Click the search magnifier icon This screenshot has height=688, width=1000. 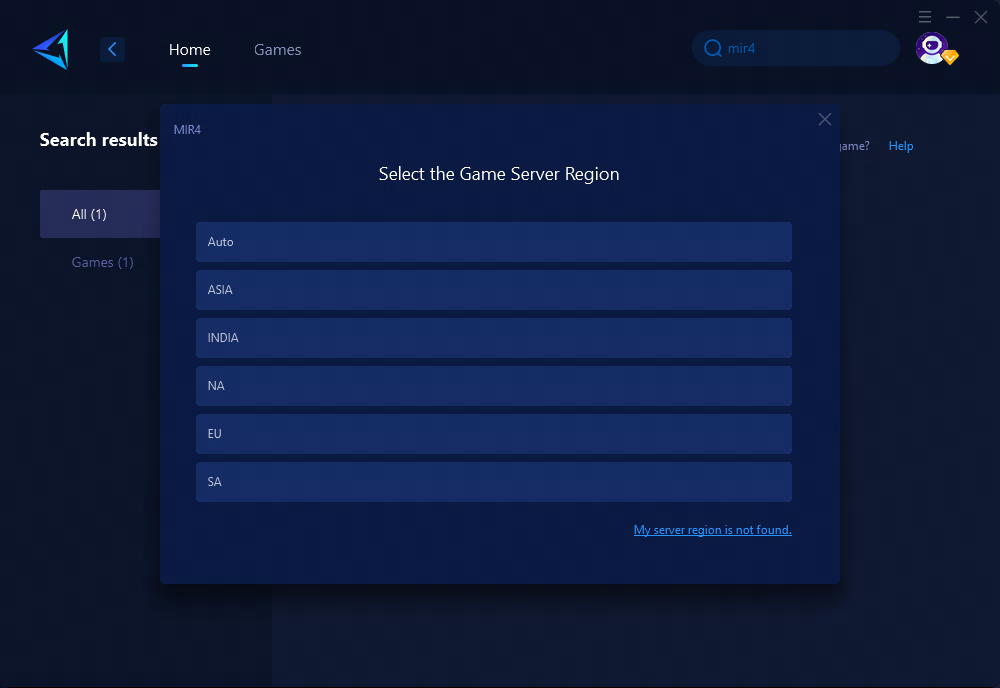712,48
